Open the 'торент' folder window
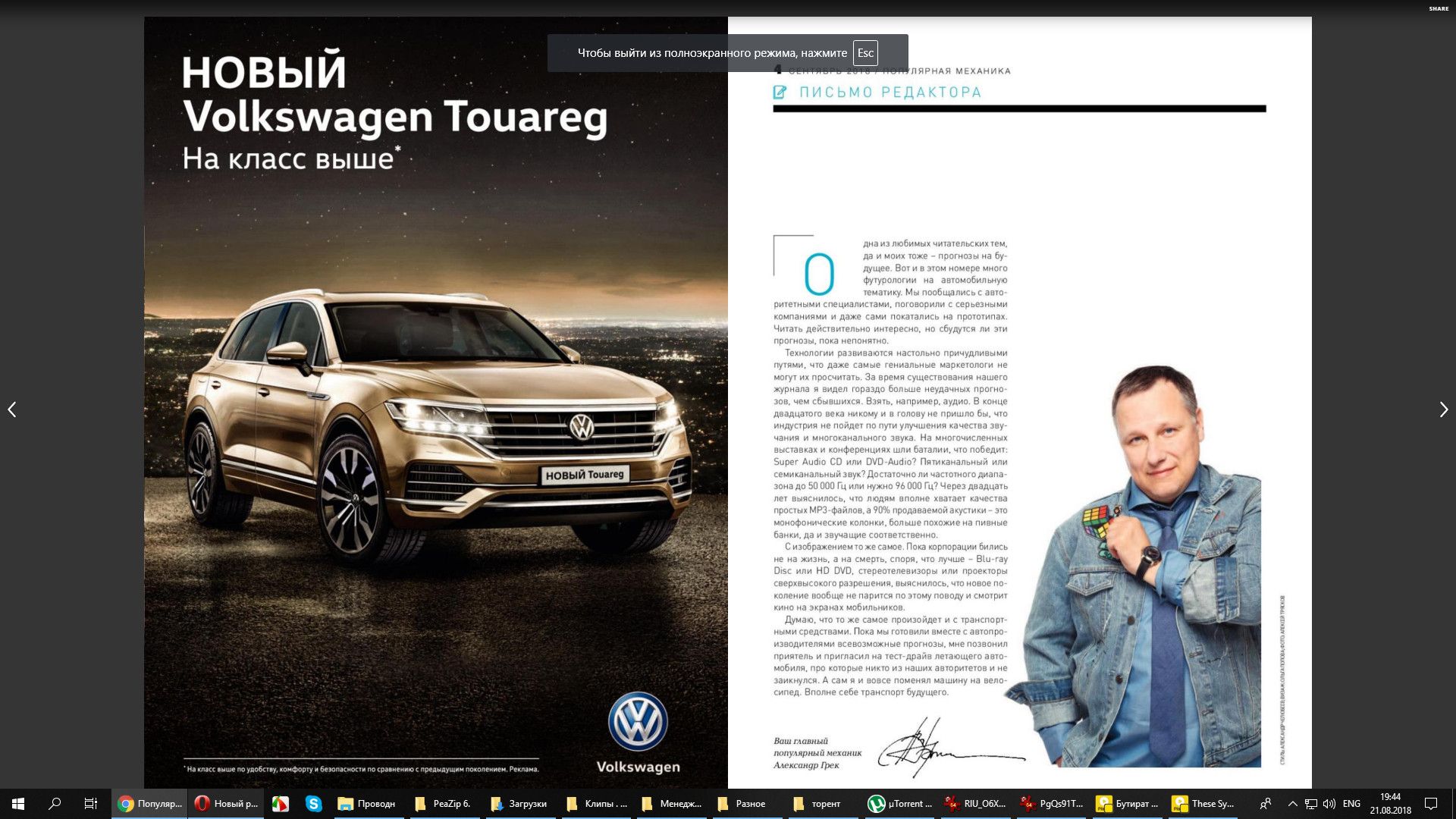Screen dimensions: 1456x819 coord(823,804)
